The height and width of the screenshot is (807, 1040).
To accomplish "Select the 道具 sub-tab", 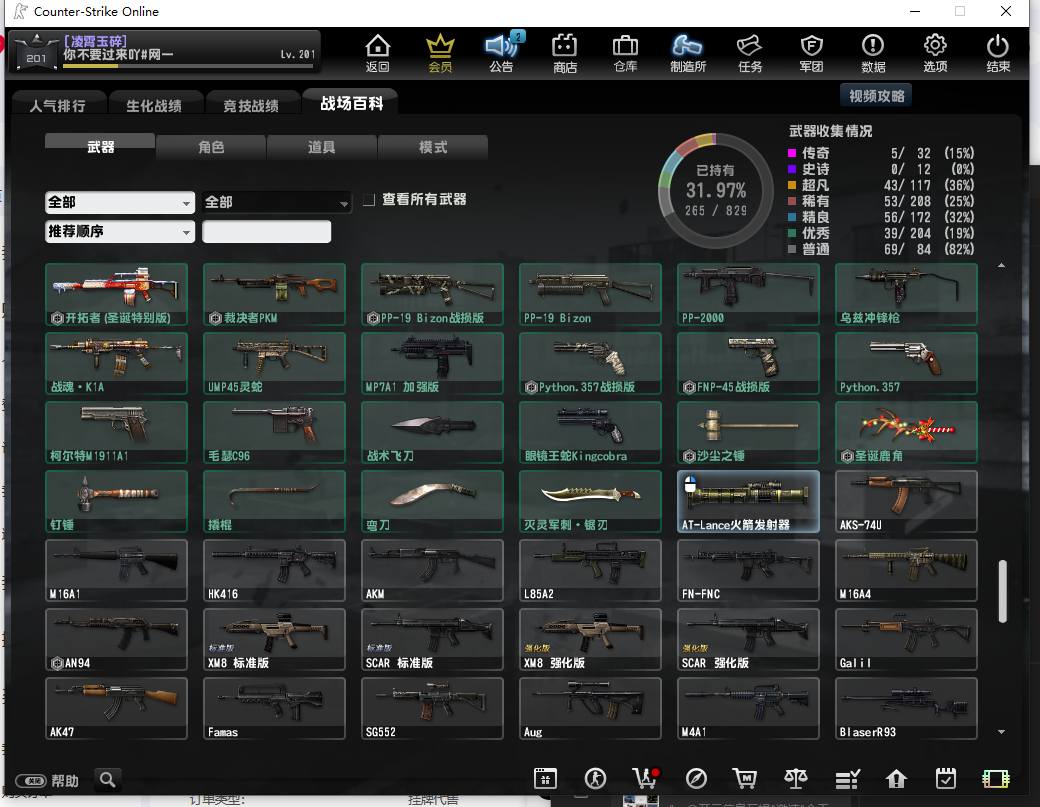I will [x=322, y=147].
